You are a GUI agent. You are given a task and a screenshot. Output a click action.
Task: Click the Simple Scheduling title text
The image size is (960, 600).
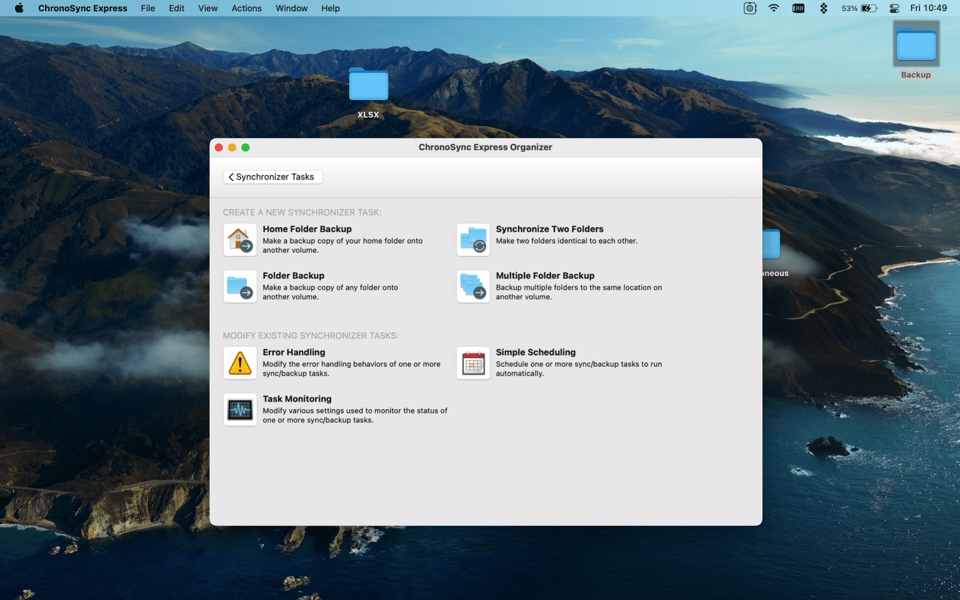coord(536,352)
